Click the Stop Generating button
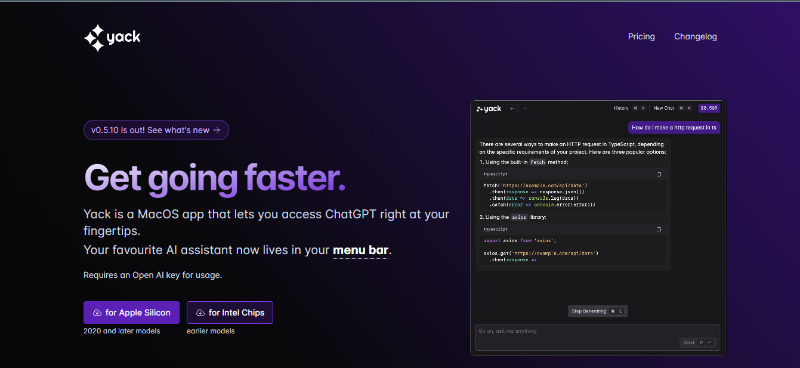Viewport: 800px width, 368px height. pos(598,311)
